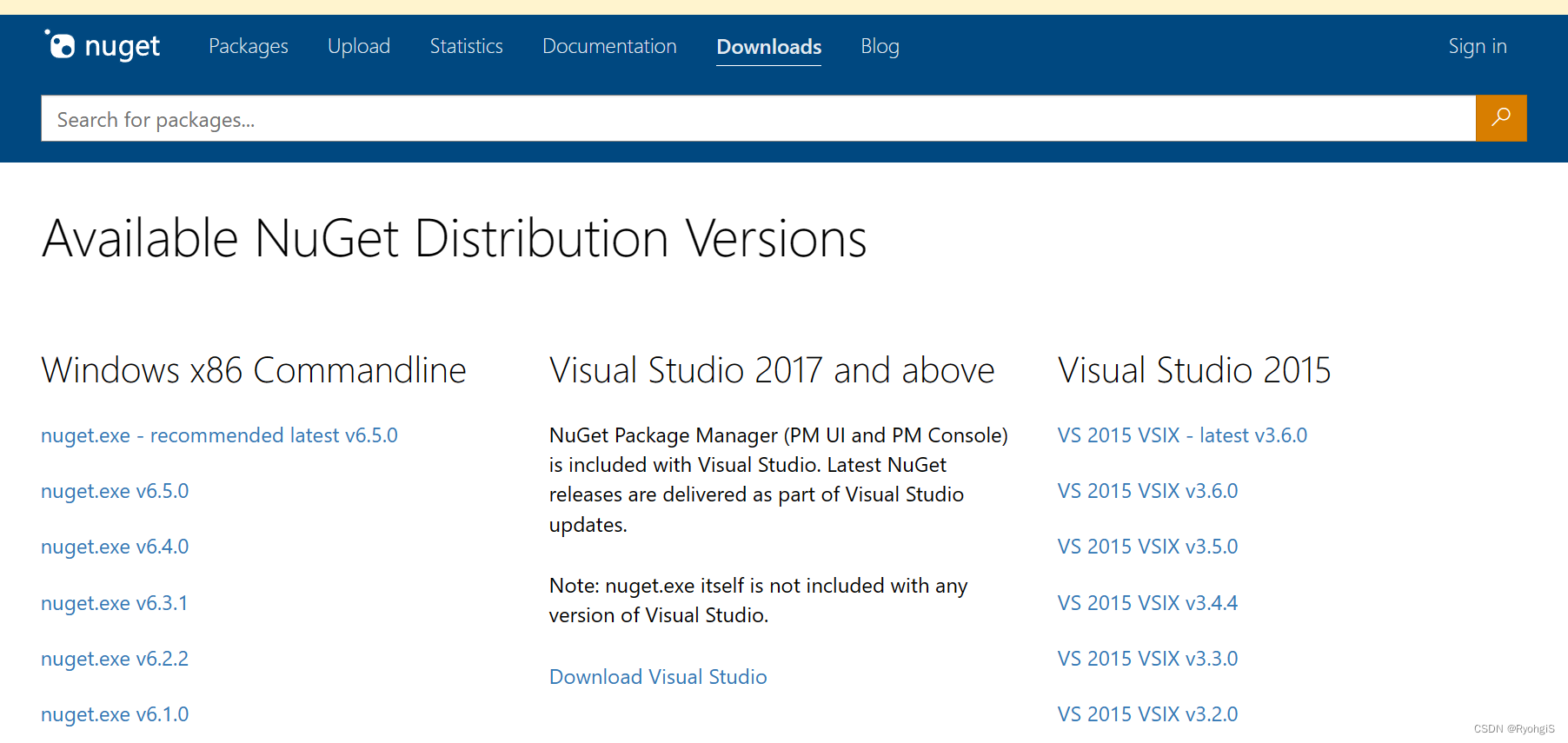The image size is (1568, 743).
Task: Select the Downloads nav item
Action: point(768,47)
